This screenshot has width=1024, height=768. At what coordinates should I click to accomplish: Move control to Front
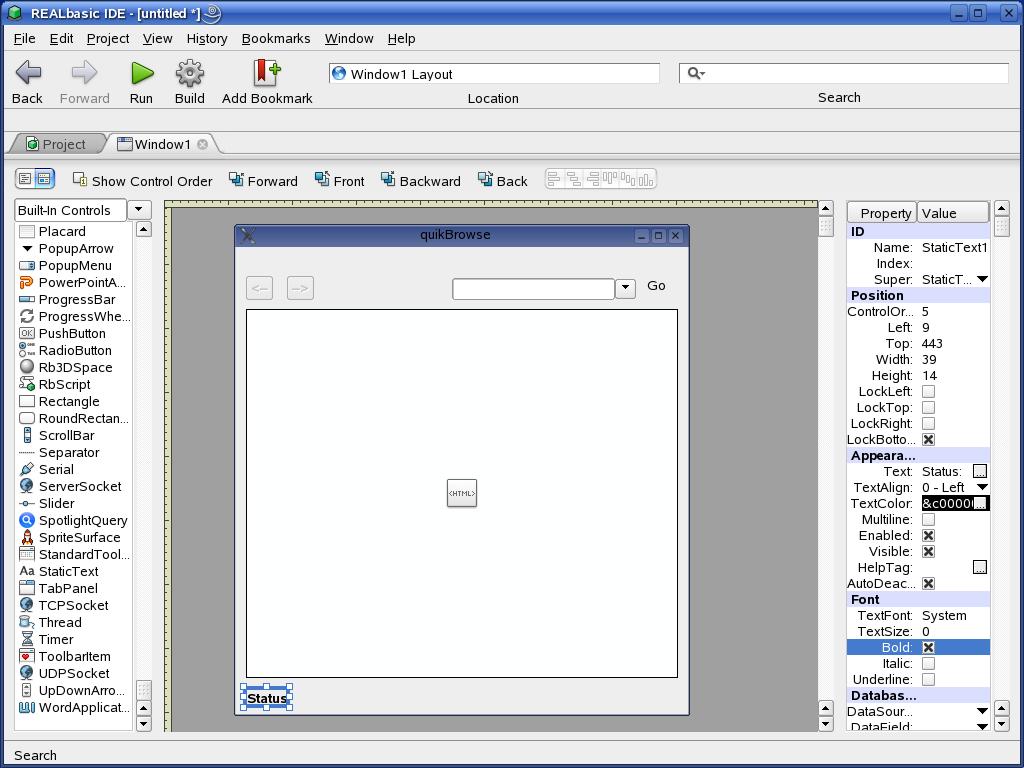point(340,180)
